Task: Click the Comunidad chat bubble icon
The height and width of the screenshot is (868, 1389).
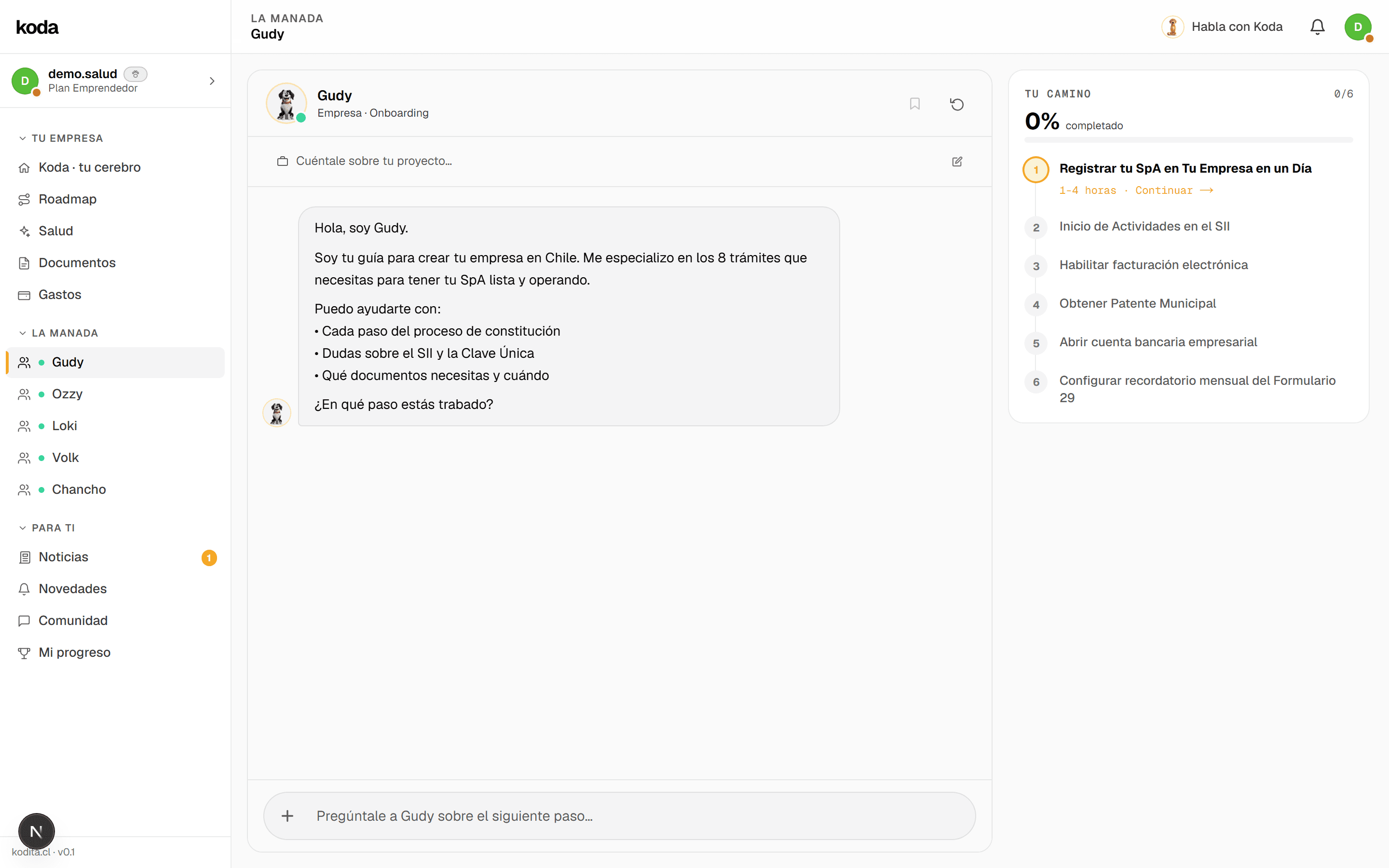Action: [24, 621]
